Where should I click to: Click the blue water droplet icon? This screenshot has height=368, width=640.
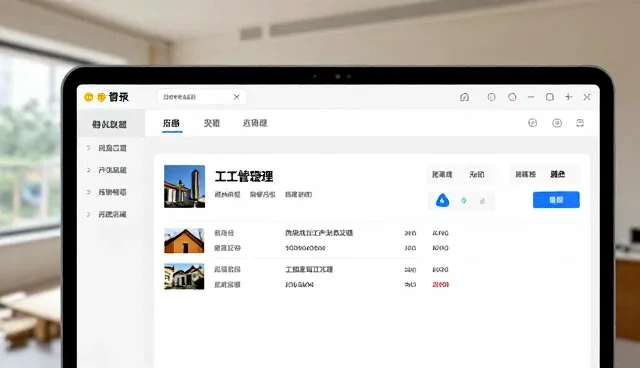pos(442,200)
